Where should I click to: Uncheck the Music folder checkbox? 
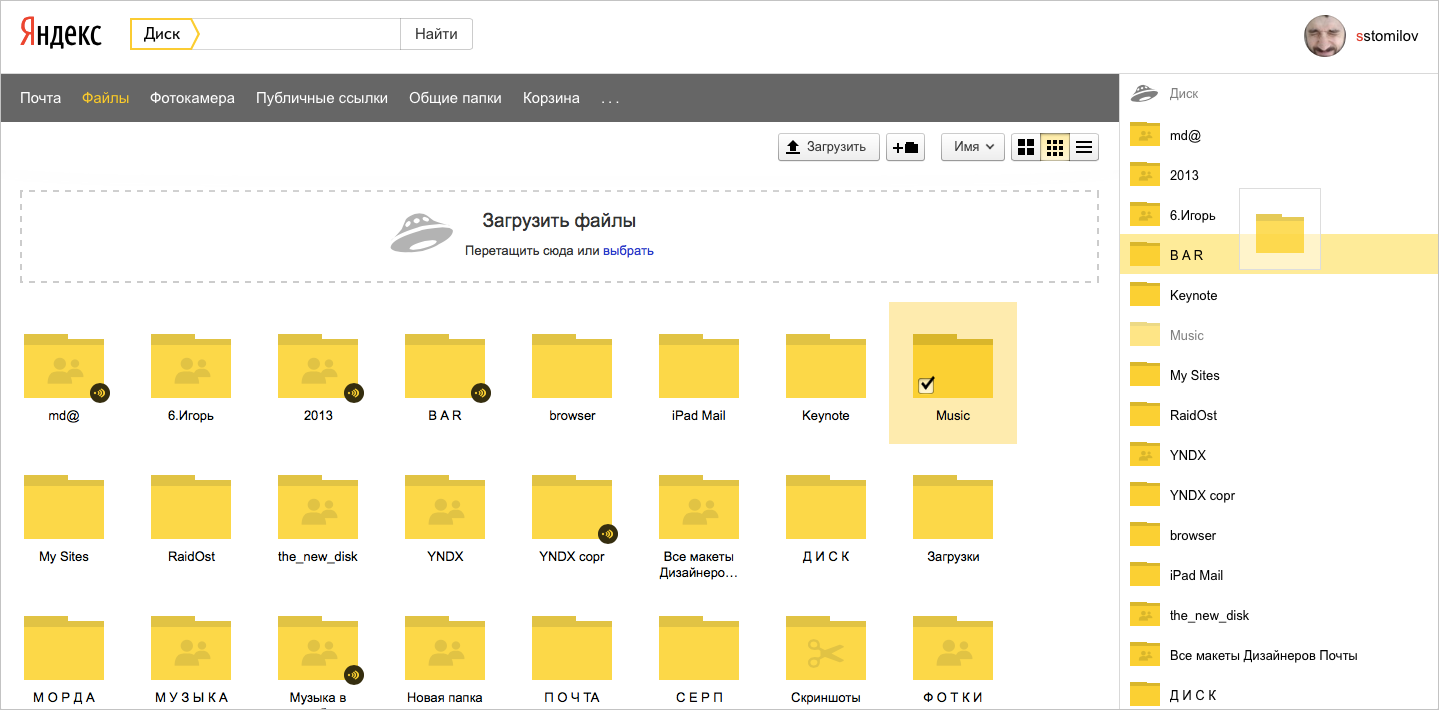925,385
